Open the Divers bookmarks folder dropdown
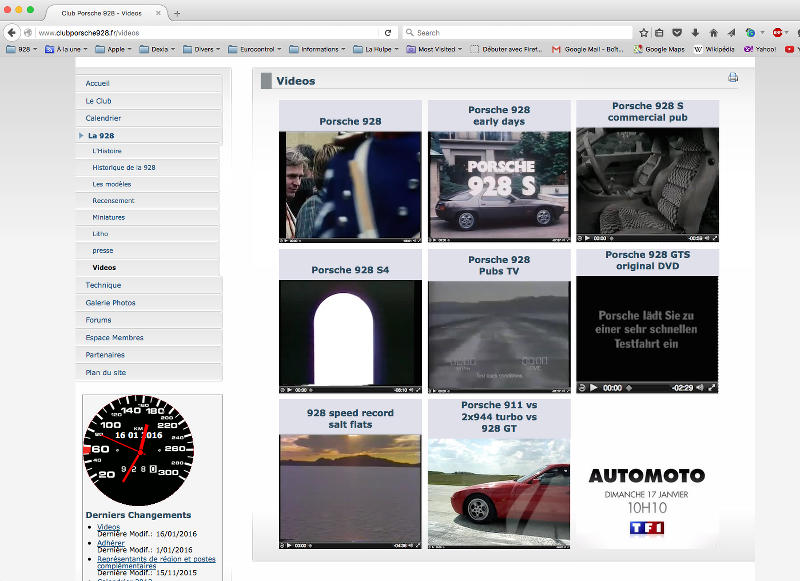The height and width of the screenshot is (581, 800). coord(201,49)
